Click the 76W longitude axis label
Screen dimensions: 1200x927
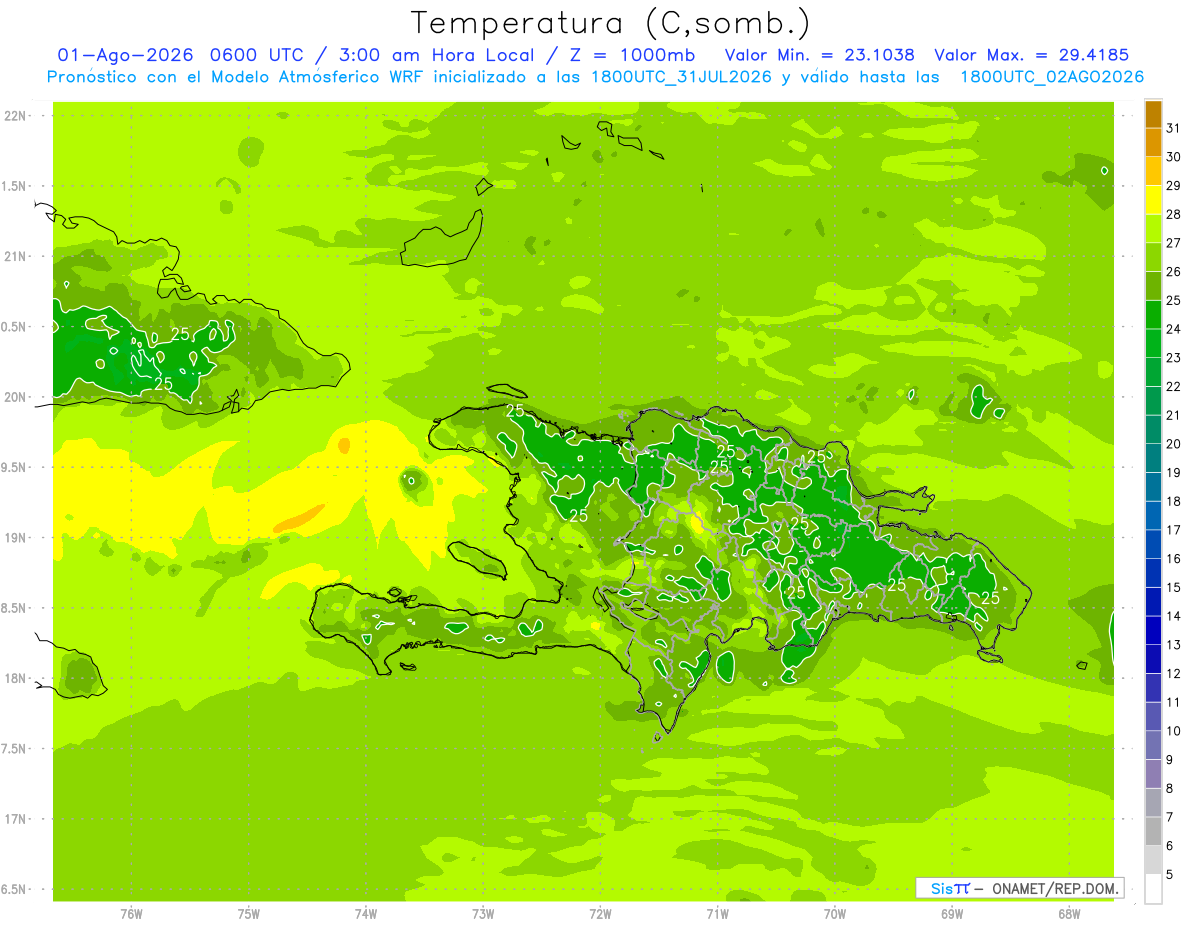pos(131,914)
